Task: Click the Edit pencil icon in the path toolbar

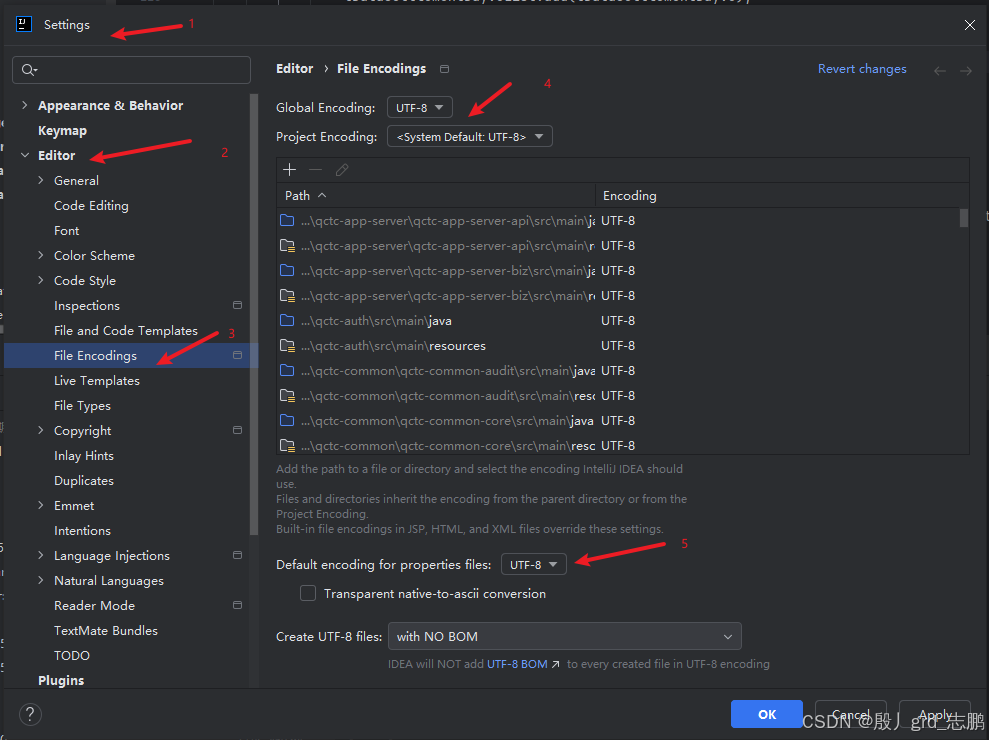Action: pos(342,170)
